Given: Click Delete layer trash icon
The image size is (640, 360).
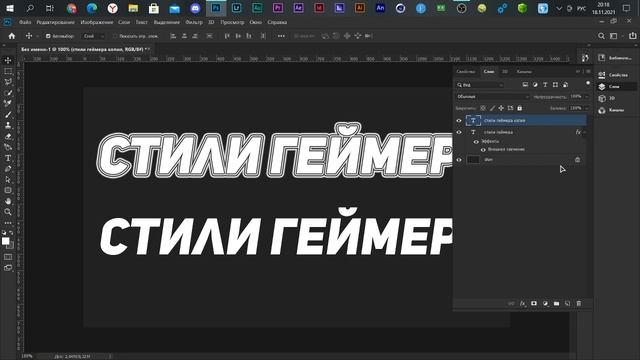Looking at the screenshot, I should point(579,304).
